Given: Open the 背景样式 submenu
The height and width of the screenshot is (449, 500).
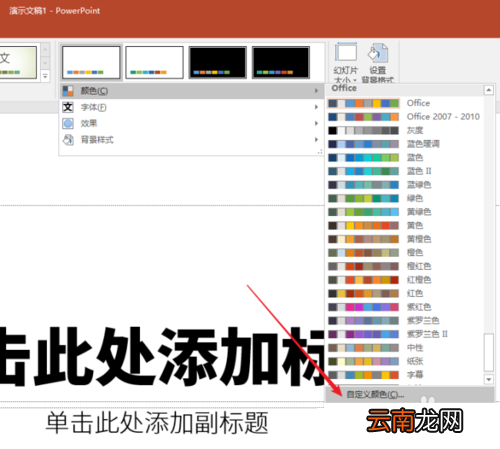Looking at the screenshot, I should 192,140.
